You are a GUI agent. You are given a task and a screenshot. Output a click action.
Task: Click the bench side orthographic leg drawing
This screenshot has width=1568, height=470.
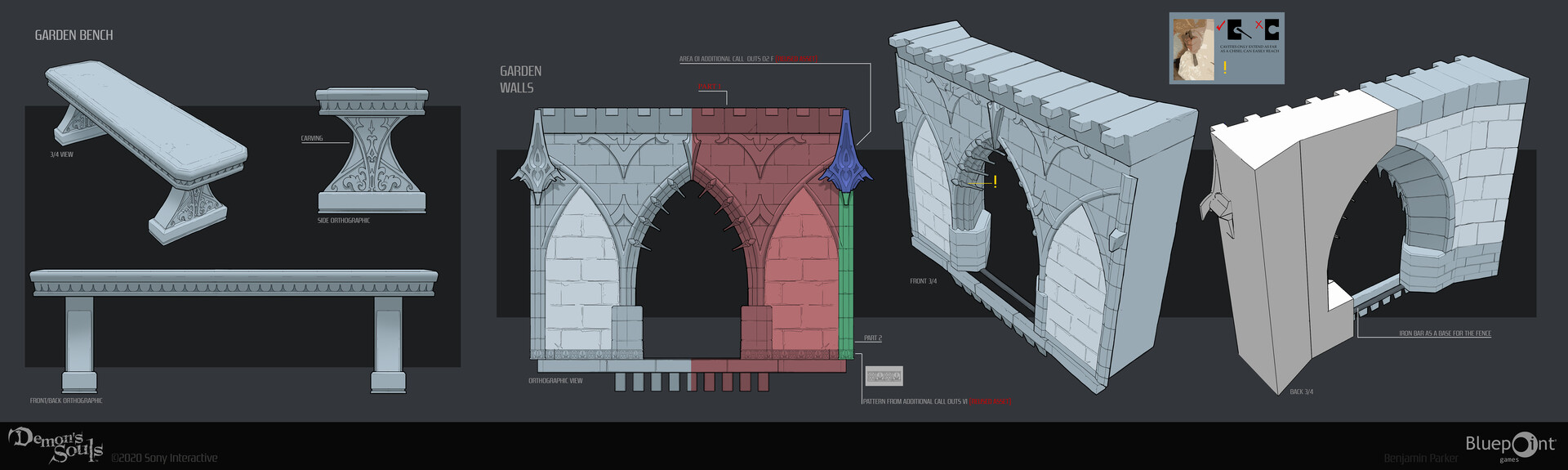(372, 150)
